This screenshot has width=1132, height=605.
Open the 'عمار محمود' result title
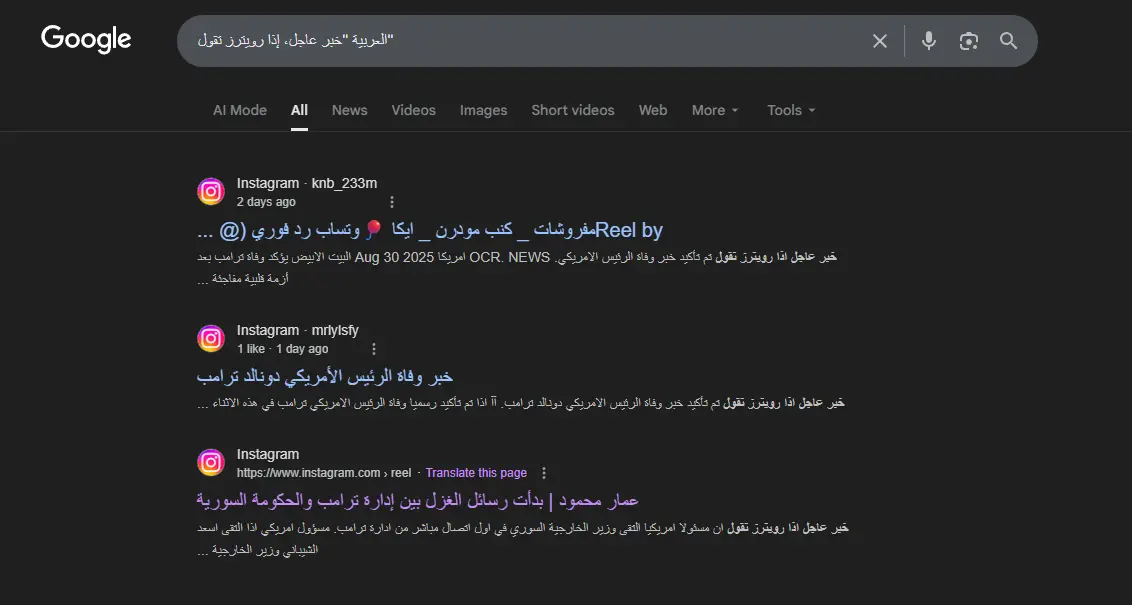tap(417, 500)
